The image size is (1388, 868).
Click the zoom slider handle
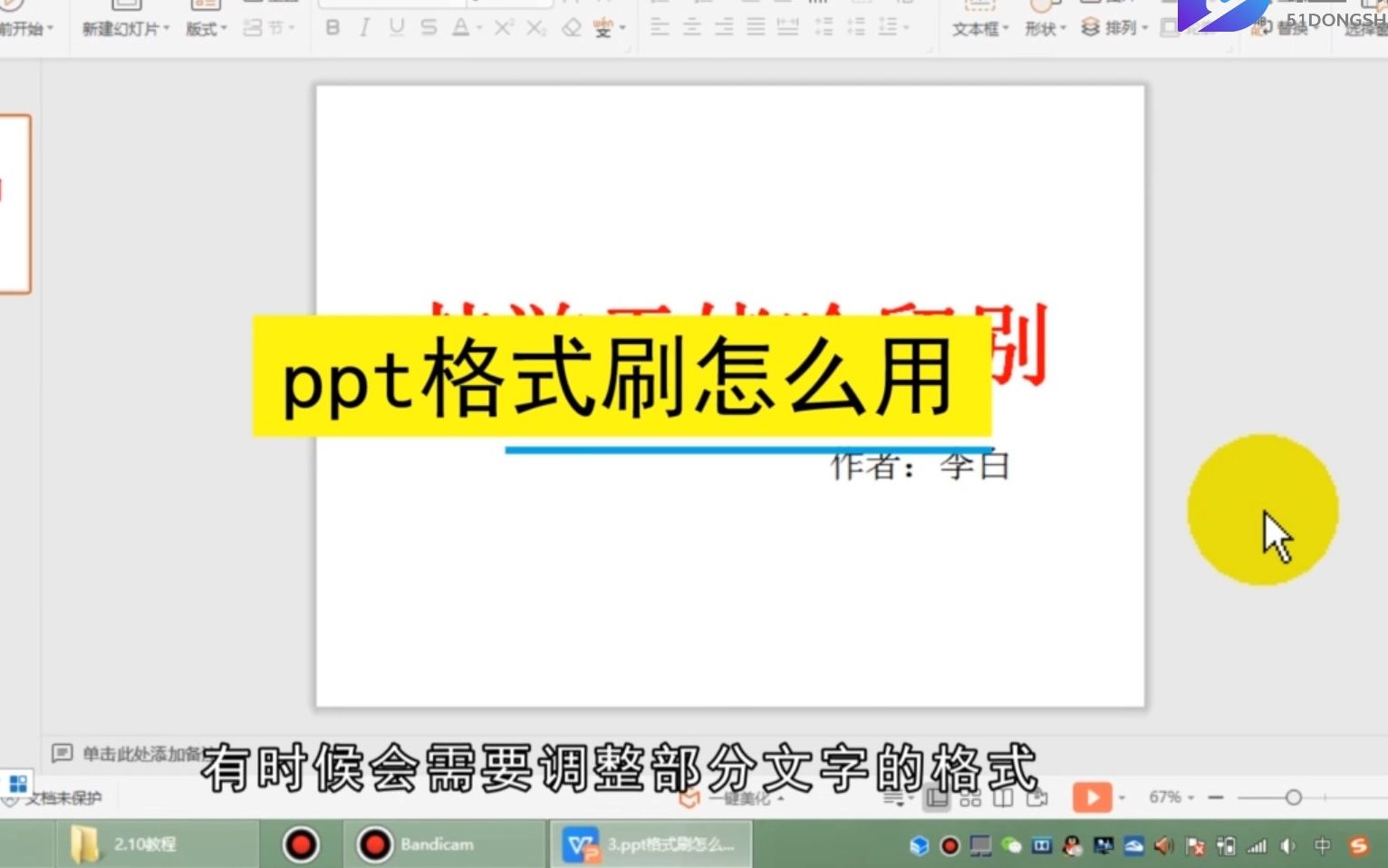point(1293,797)
